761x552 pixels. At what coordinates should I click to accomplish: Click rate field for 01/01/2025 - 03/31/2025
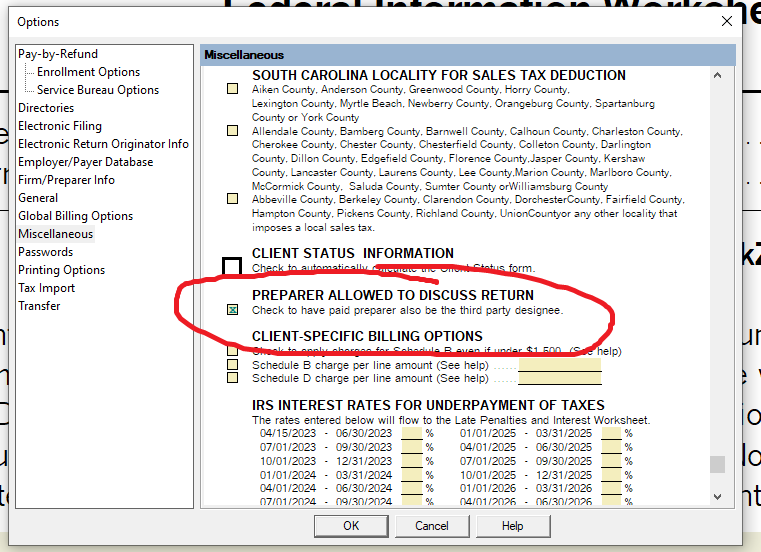pos(612,433)
